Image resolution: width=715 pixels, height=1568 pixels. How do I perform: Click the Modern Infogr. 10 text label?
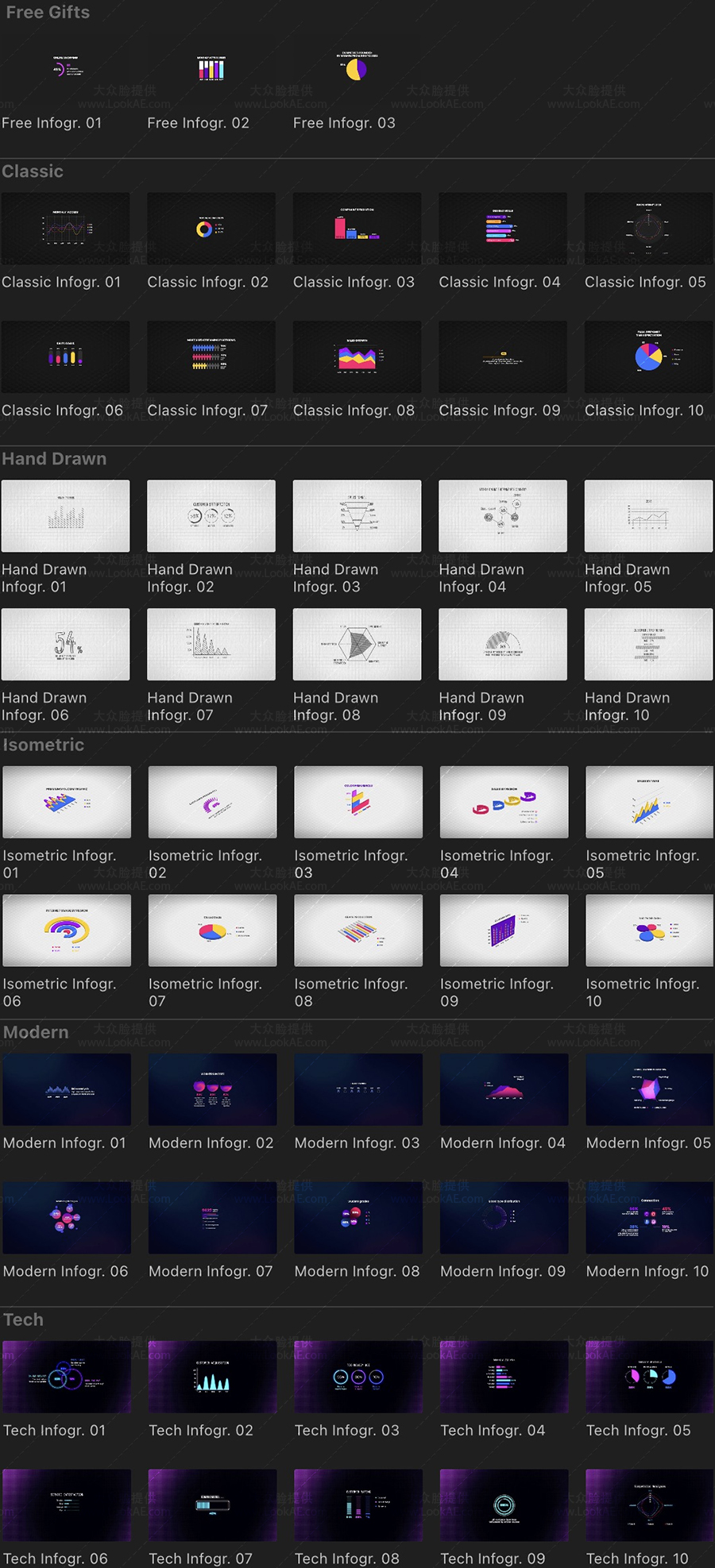coord(647,1271)
